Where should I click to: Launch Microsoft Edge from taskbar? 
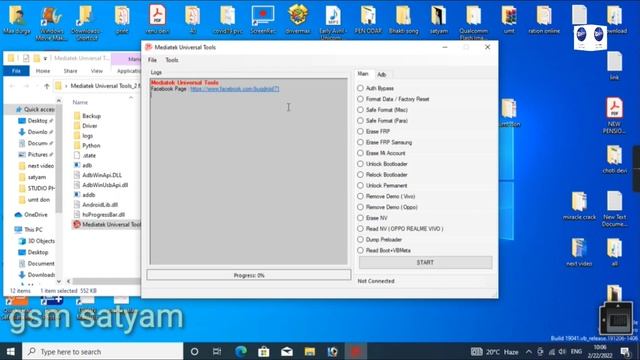(x=241, y=351)
